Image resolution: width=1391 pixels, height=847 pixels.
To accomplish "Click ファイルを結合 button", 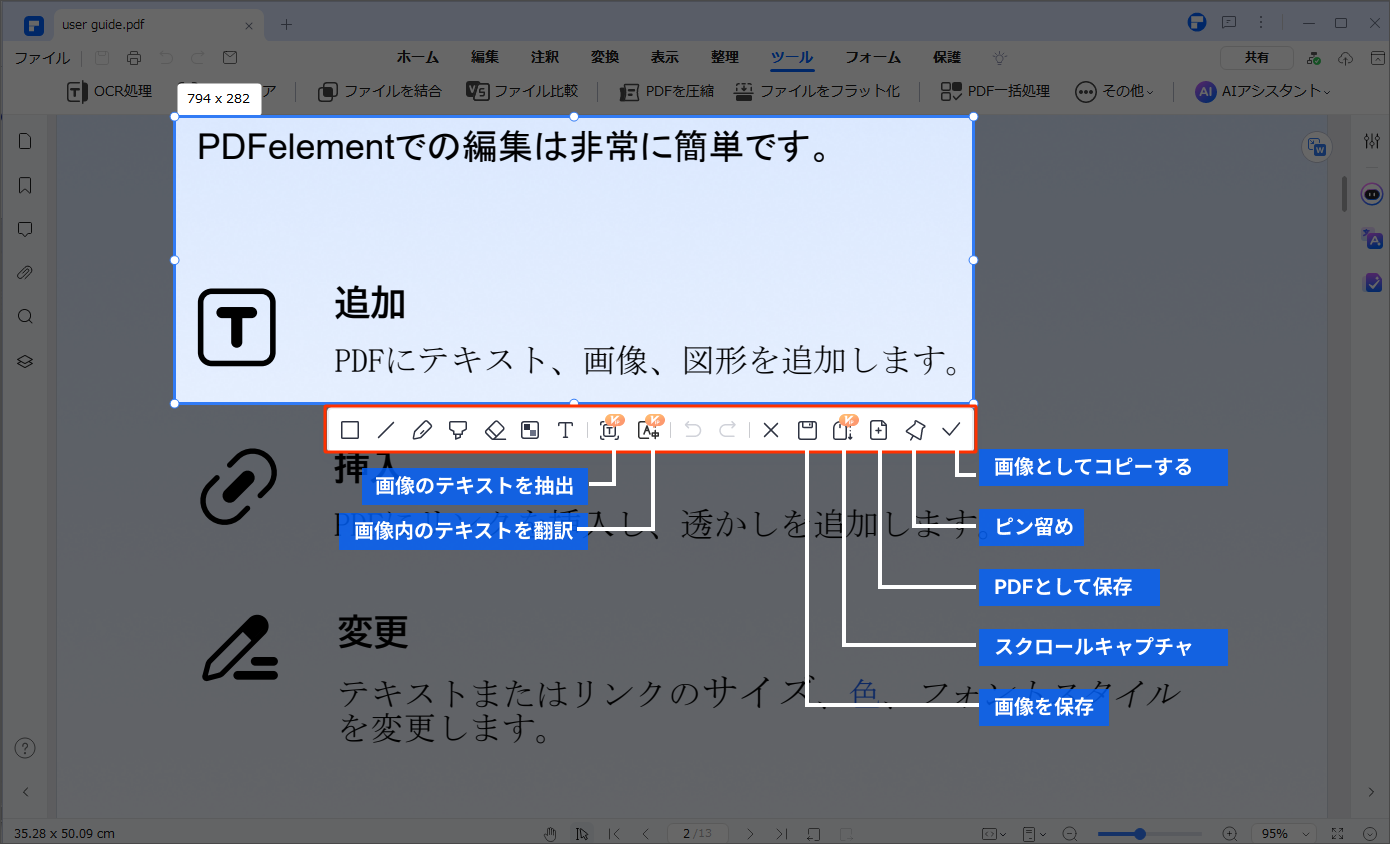I will tap(380, 91).
